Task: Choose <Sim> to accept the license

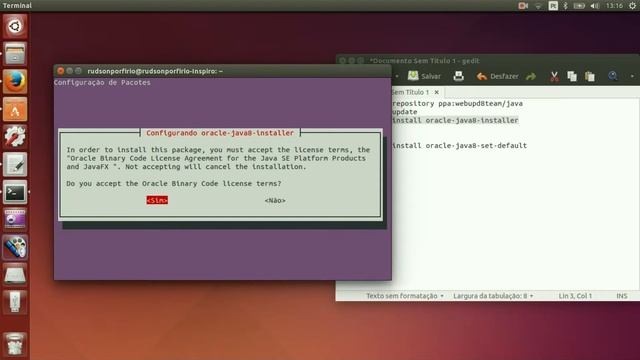Action: (x=157, y=200)
